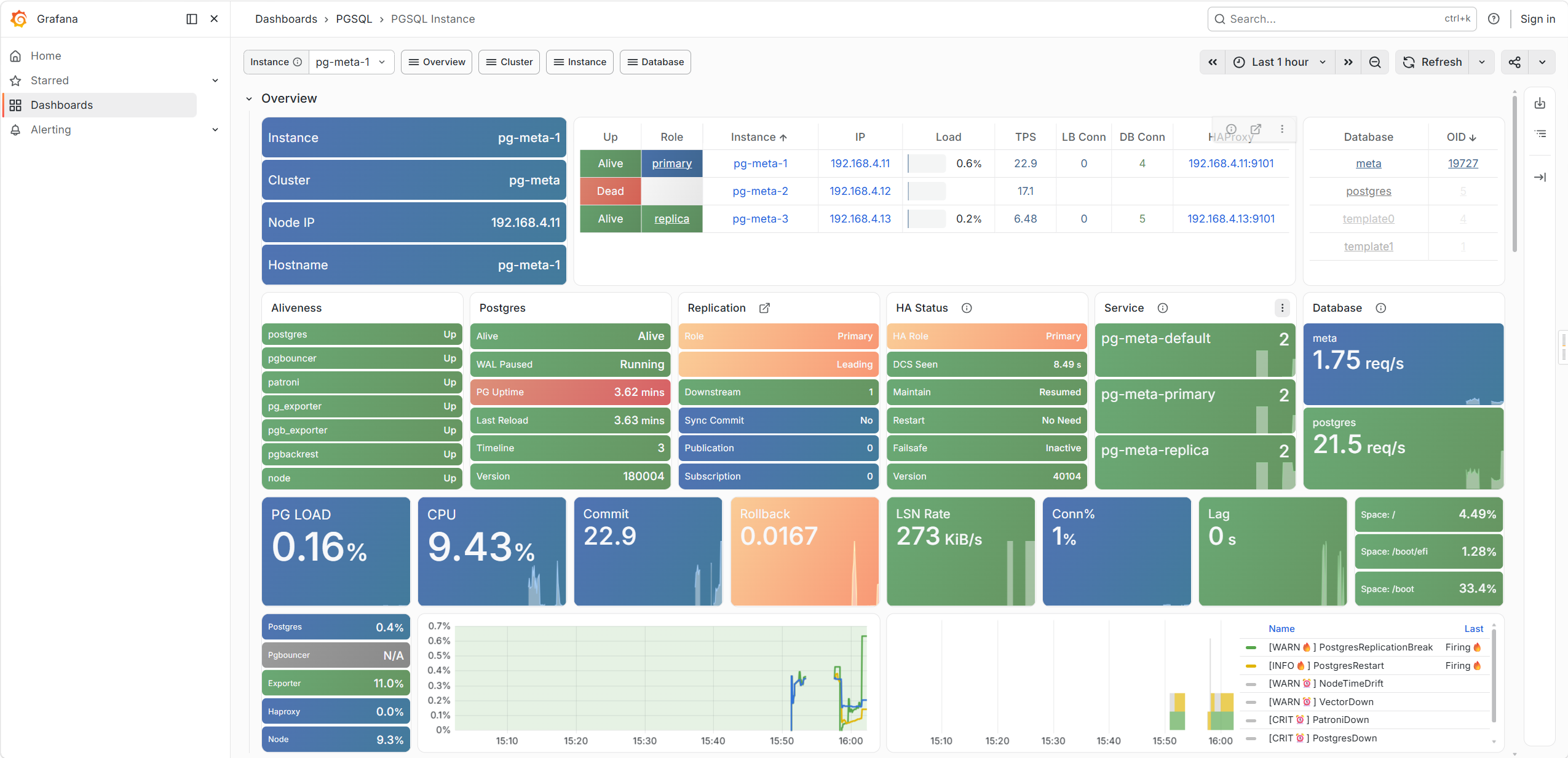Image resolution: width=1568 pixels, height=758 pixels.
Task: Open the Service panel menu dots
Action: (1282, 308)
